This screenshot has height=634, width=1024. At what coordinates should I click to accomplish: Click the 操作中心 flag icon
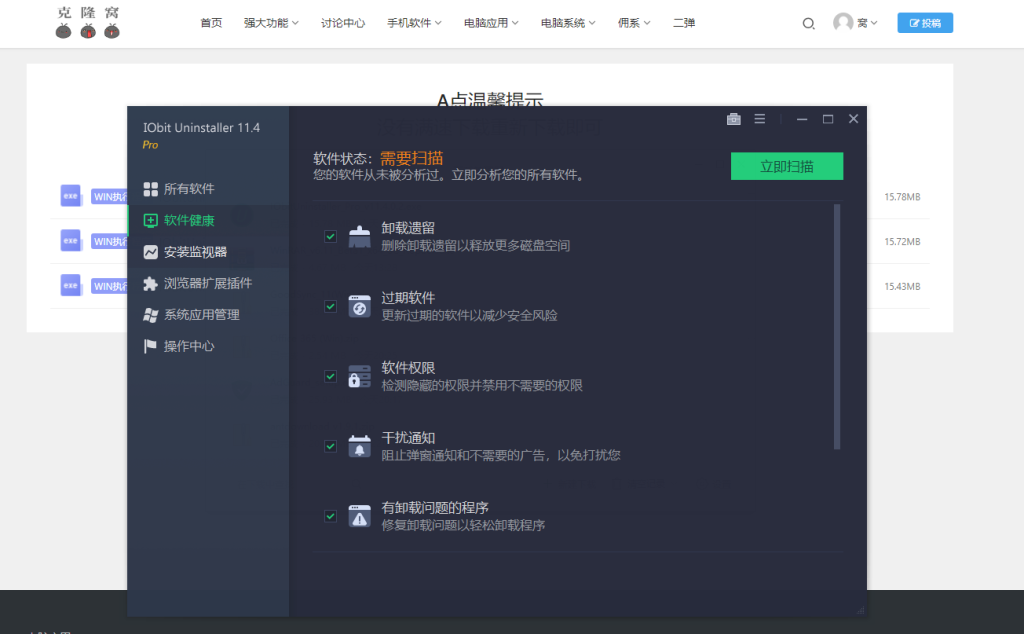click(150, 346)
